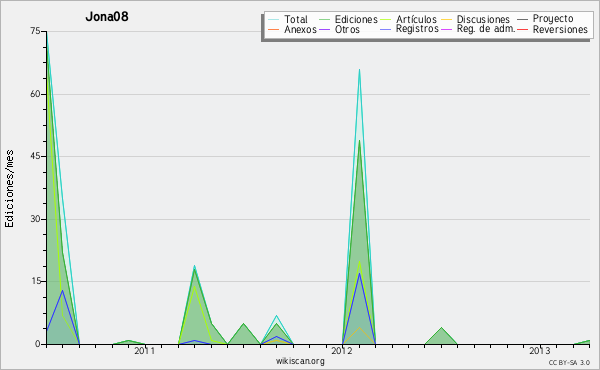Screen dimensions: 600x370
Task: Click the 30 y-axis label
Action: pos(35,219)
